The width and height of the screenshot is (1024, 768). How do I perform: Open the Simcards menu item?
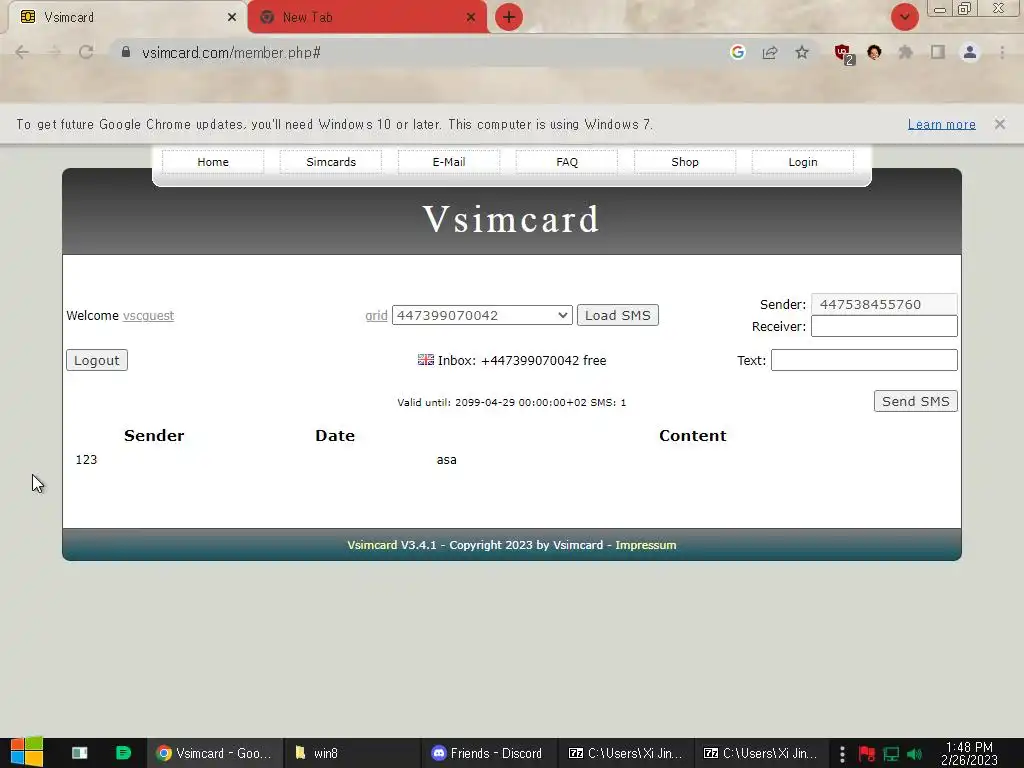331,162
